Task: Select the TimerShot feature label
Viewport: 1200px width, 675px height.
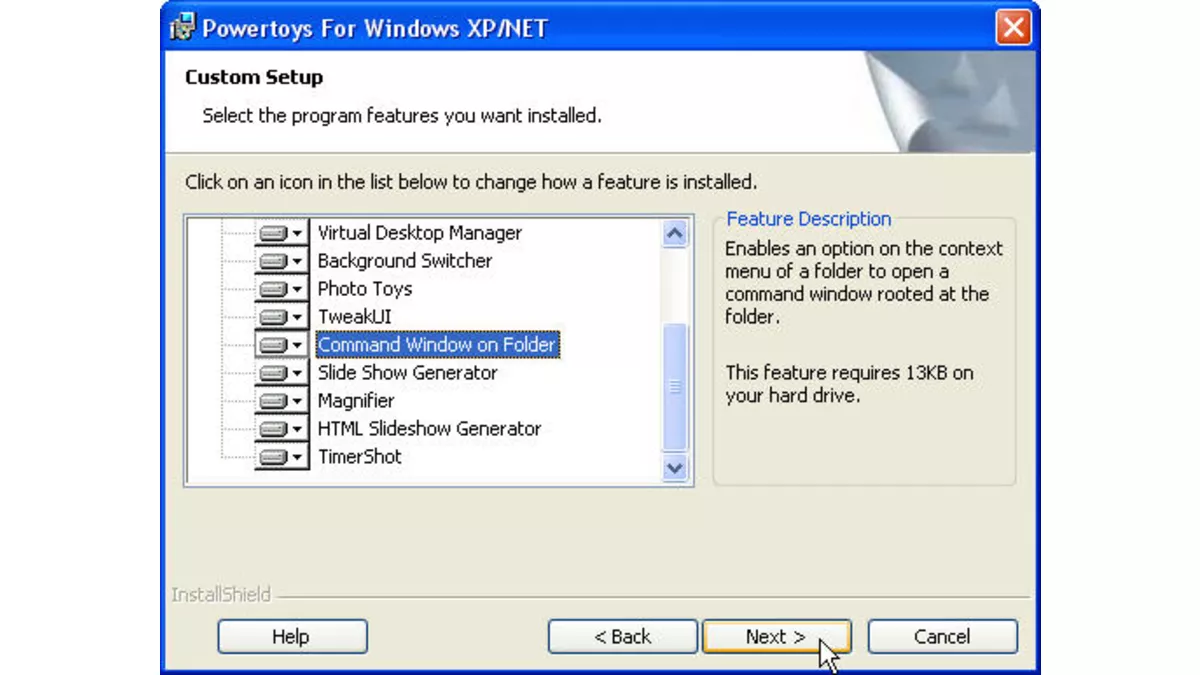Action: 359,457
